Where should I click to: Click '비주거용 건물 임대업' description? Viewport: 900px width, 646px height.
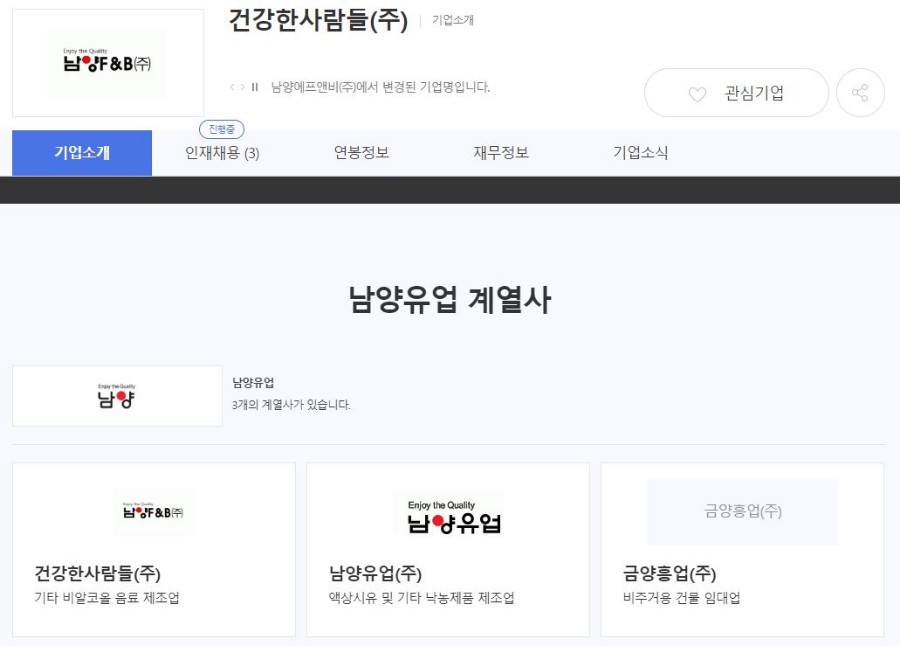(x=681, y=598)
